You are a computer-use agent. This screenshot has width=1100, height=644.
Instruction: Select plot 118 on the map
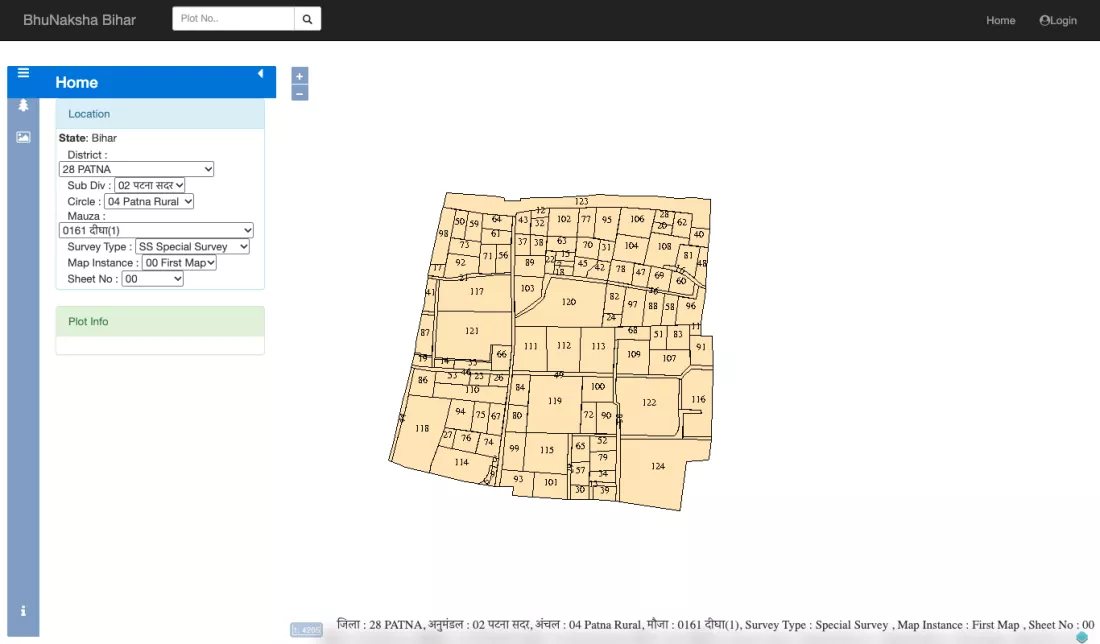coord(422,428)
